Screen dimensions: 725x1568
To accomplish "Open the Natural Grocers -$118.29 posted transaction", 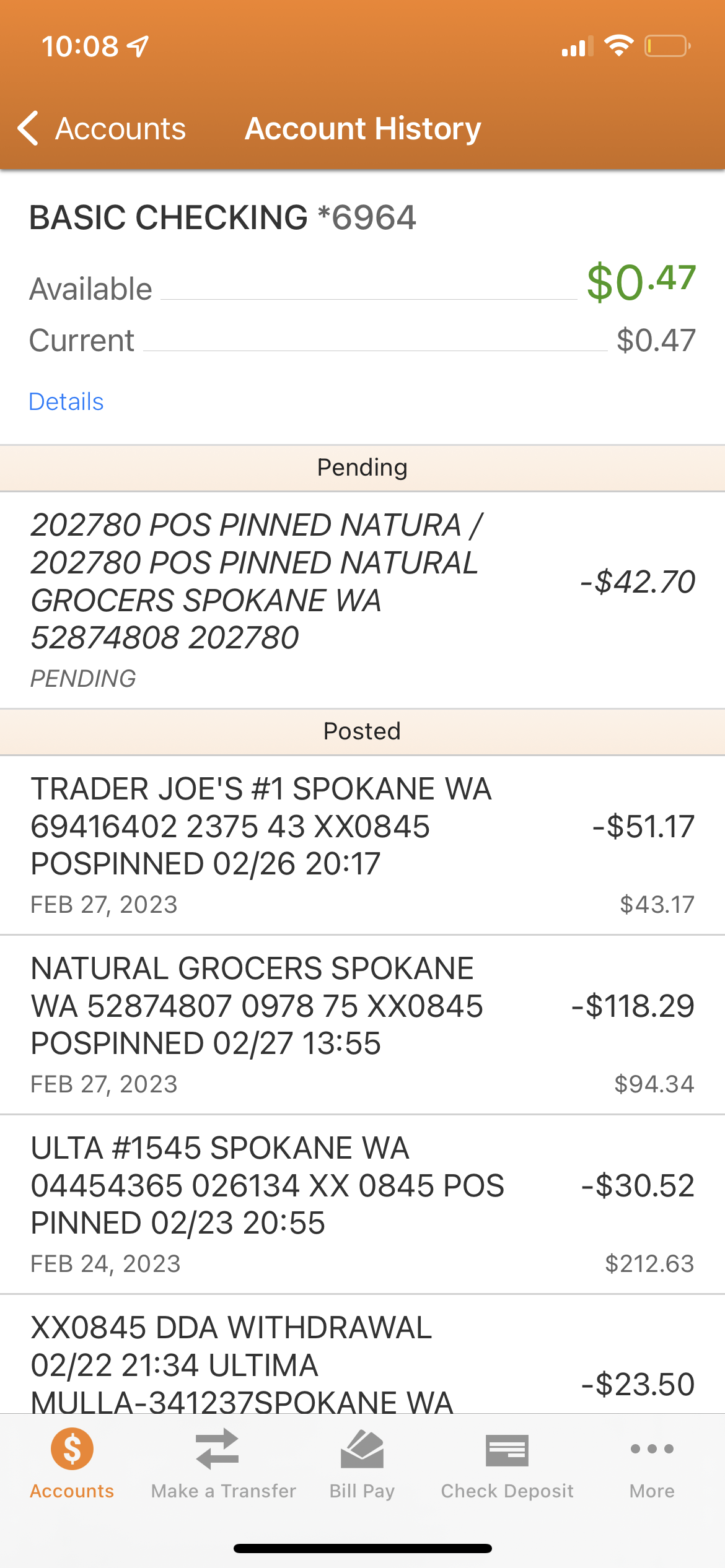I will point(362,1025).
